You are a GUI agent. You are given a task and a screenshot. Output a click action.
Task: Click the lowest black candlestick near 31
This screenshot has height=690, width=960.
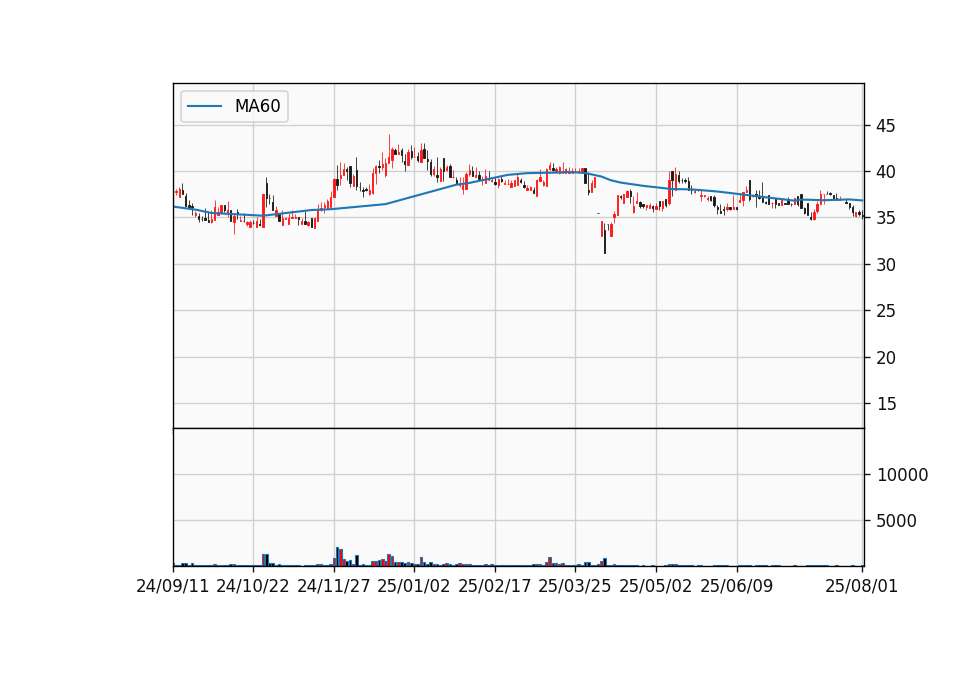coord(605,238)
